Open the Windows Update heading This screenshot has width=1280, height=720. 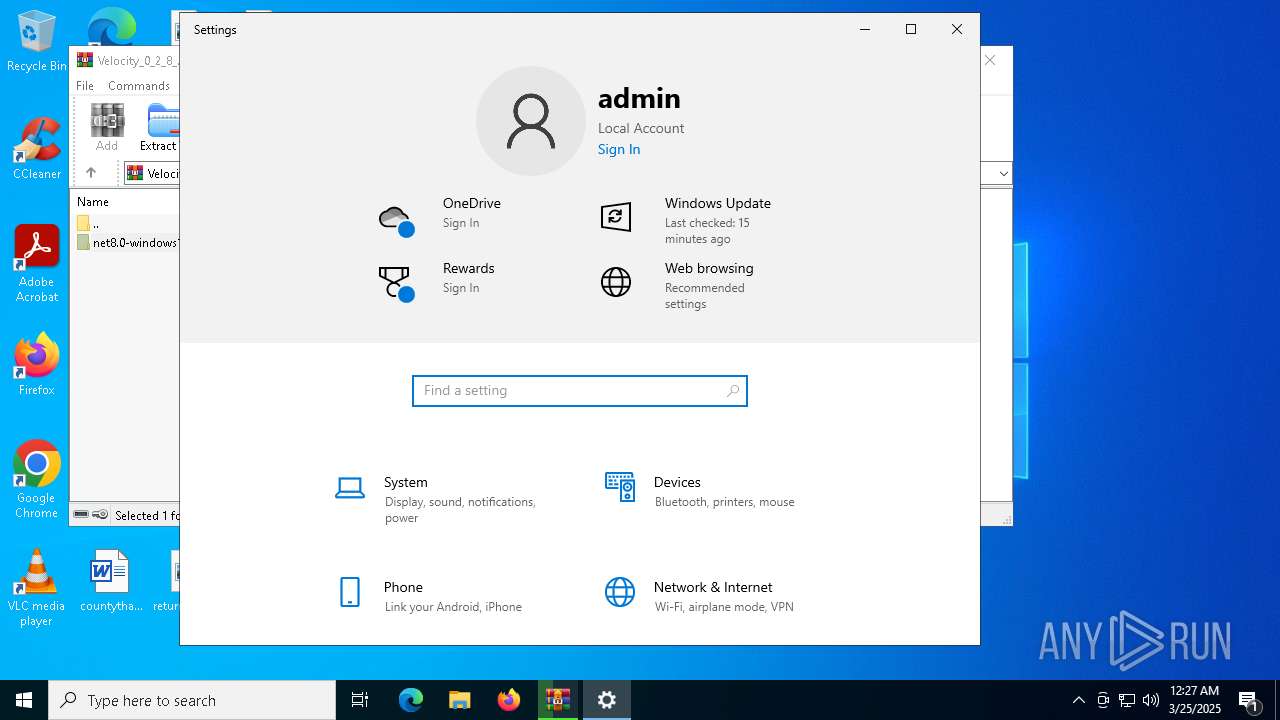click(718, 203)
